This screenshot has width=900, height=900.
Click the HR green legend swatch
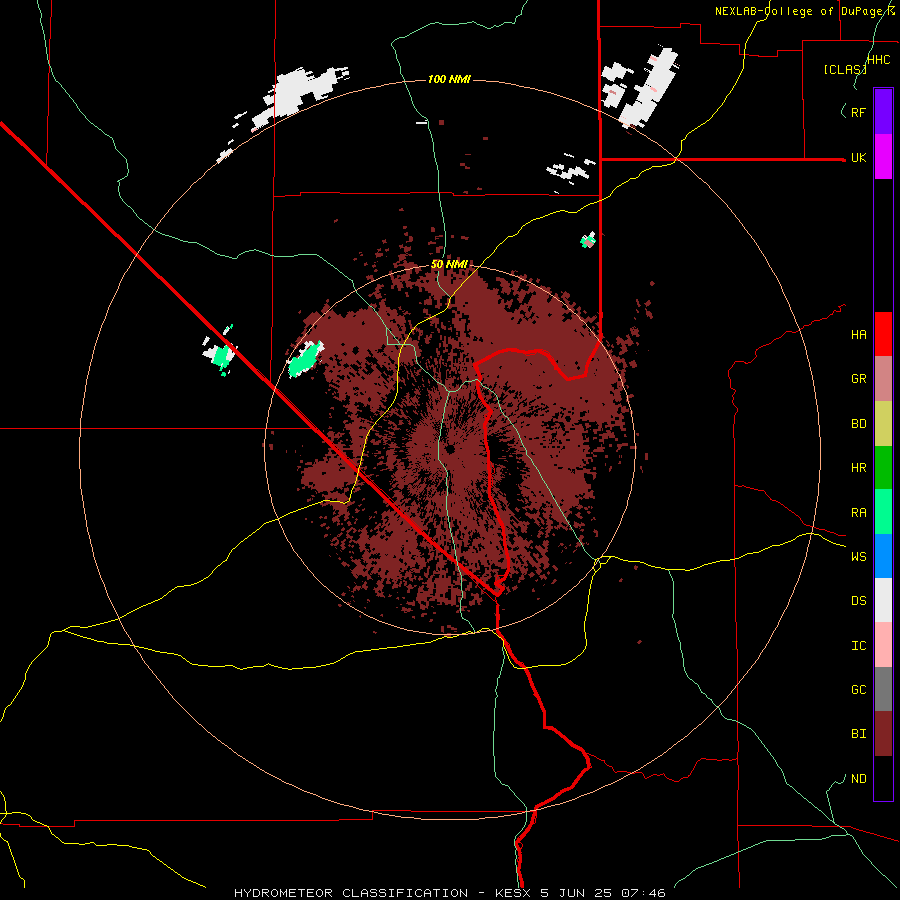883,468
